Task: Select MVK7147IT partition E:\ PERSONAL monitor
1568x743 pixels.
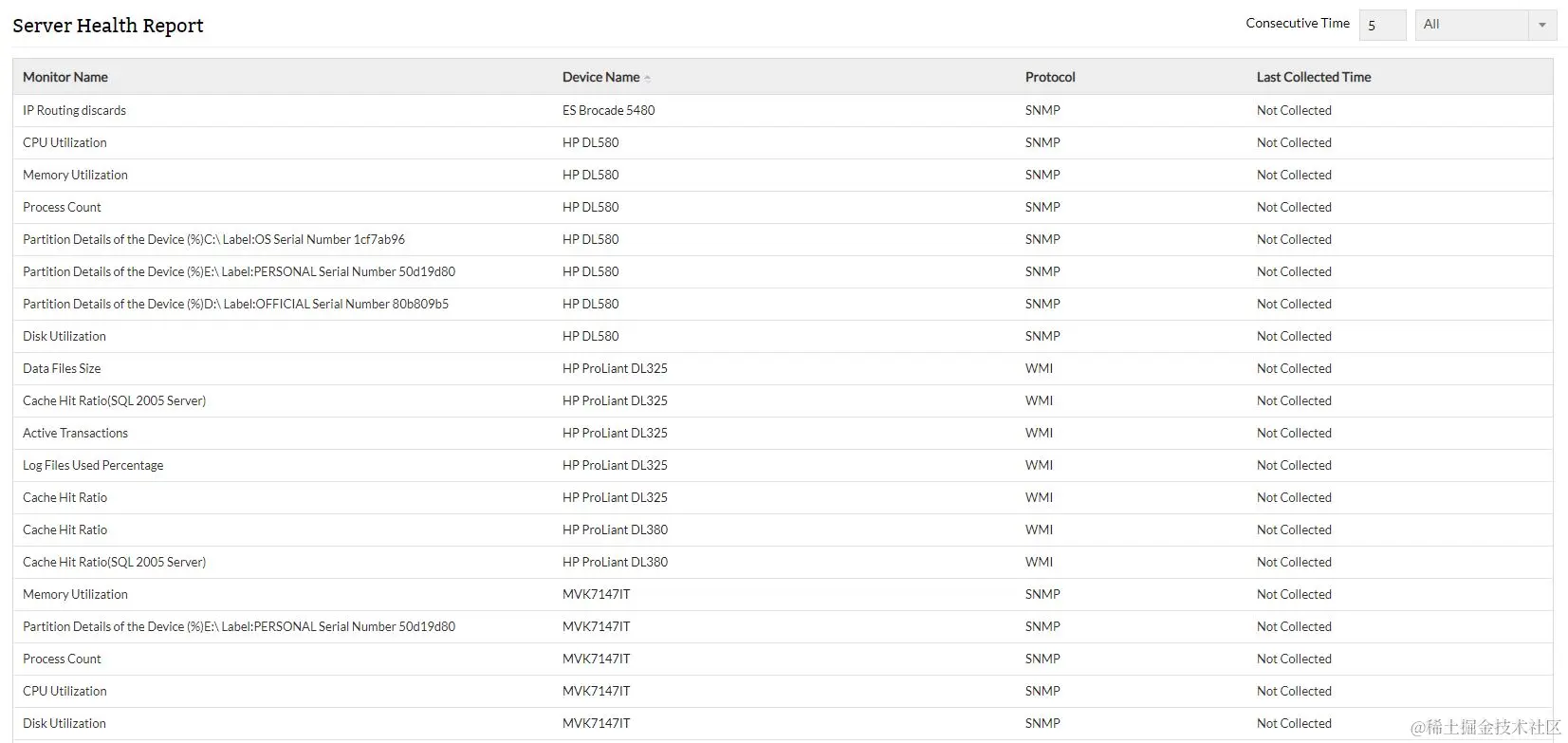Action: pos(239,626)
